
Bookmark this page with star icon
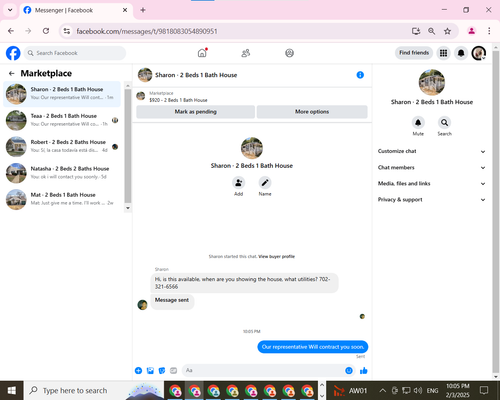click(x=447, y=31)
